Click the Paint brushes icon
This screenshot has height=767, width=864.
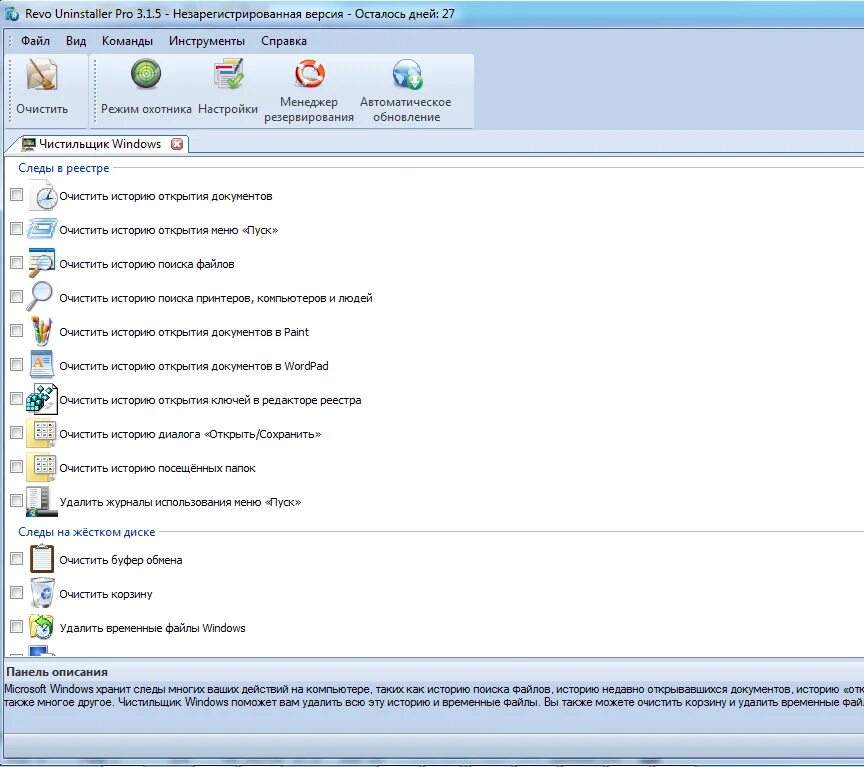click(41, 331)
